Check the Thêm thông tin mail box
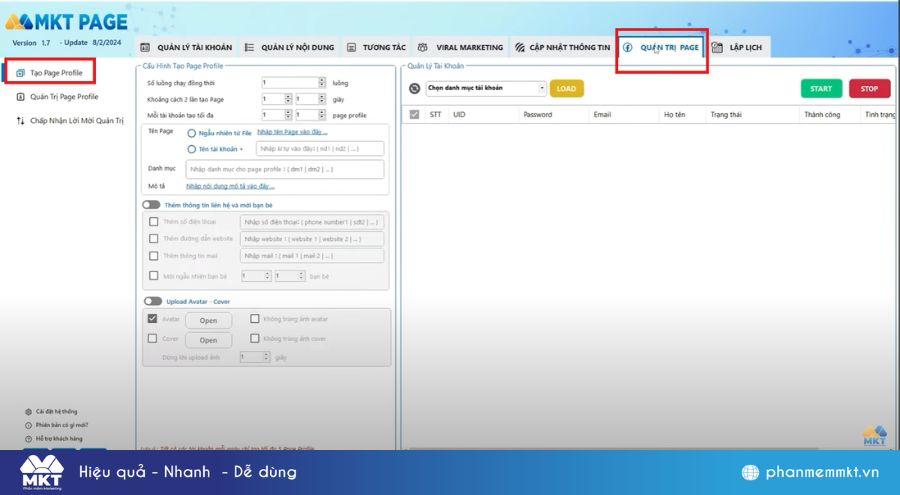The image size is (900, 495). 153,256
